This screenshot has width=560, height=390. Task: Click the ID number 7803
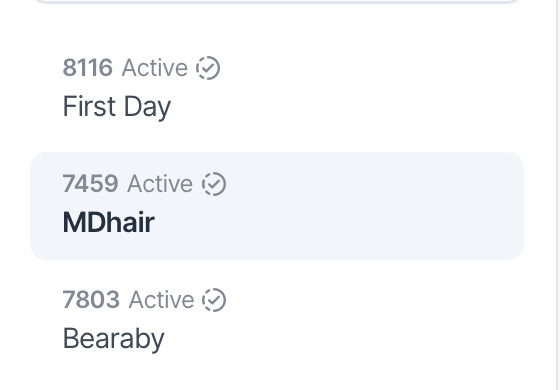click(91, 300)
